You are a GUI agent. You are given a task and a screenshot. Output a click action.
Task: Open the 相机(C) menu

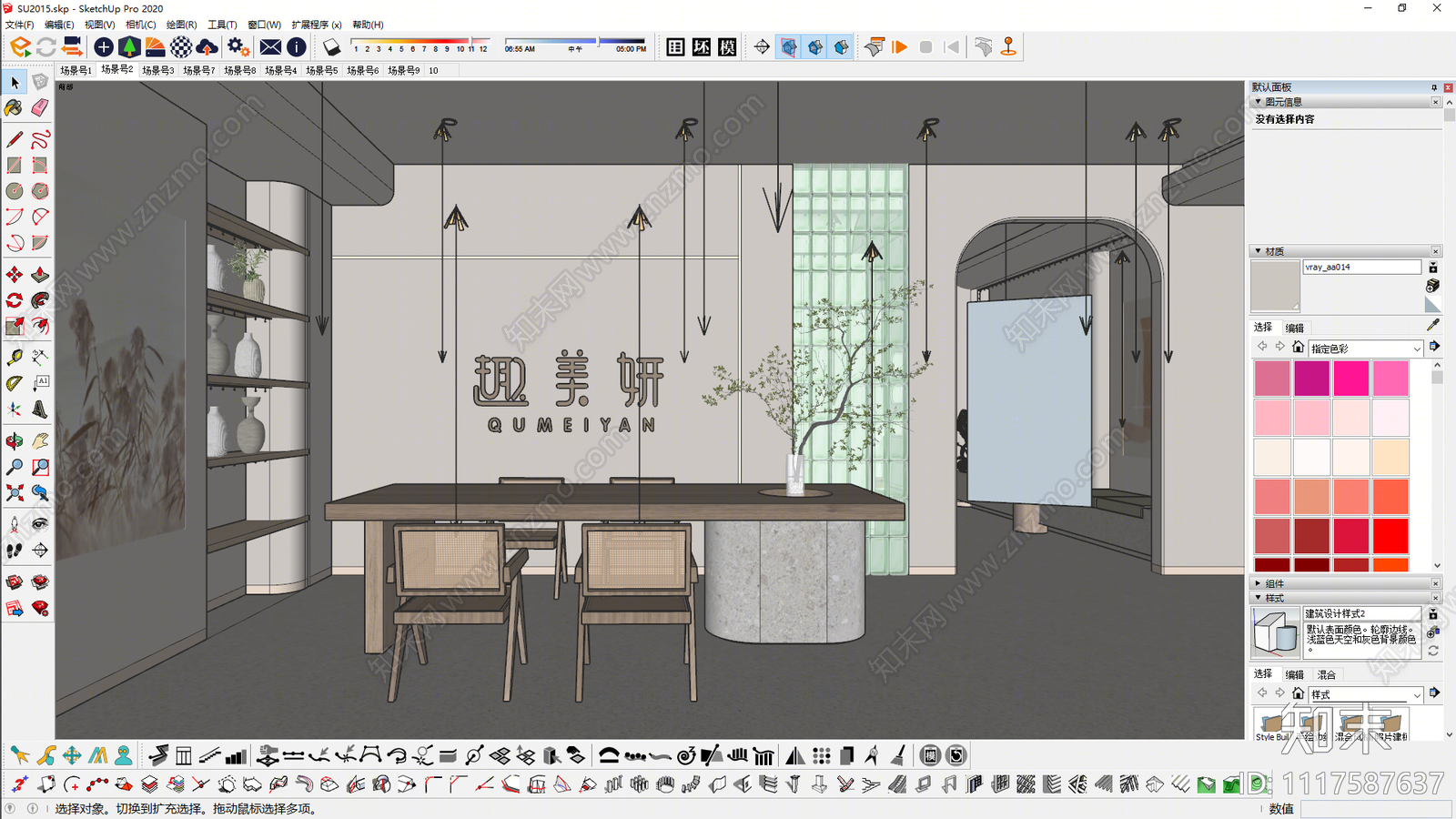pos(140,25)
